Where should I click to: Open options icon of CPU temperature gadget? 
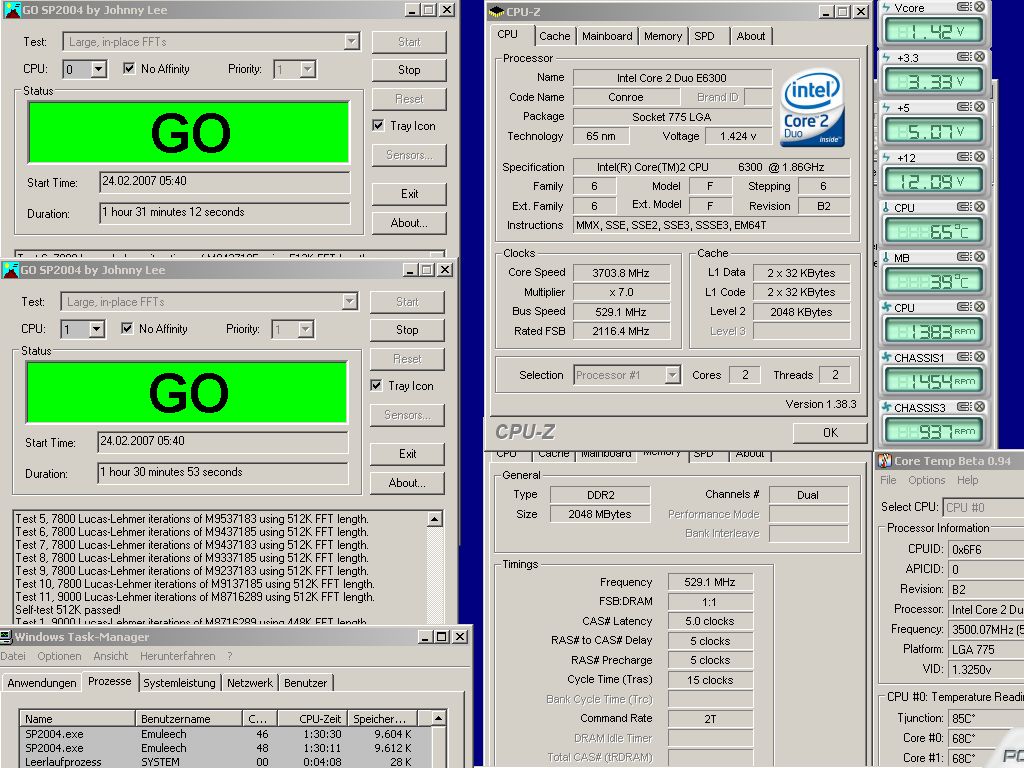click(964, 207)
